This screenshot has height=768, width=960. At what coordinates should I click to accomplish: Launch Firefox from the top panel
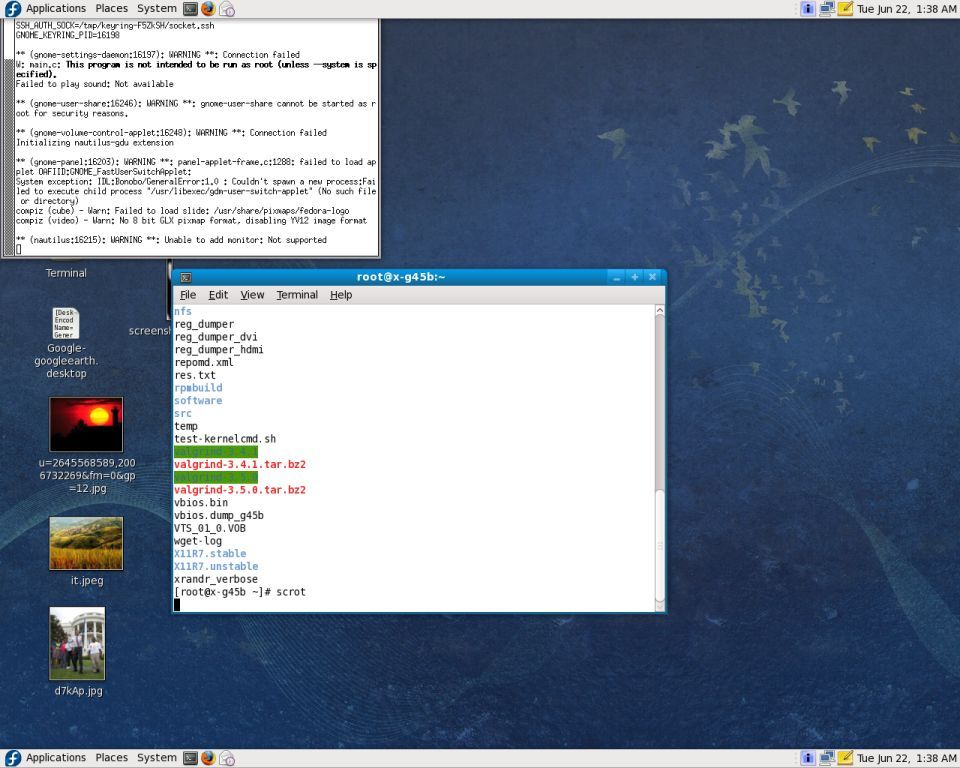pos(208,8)
